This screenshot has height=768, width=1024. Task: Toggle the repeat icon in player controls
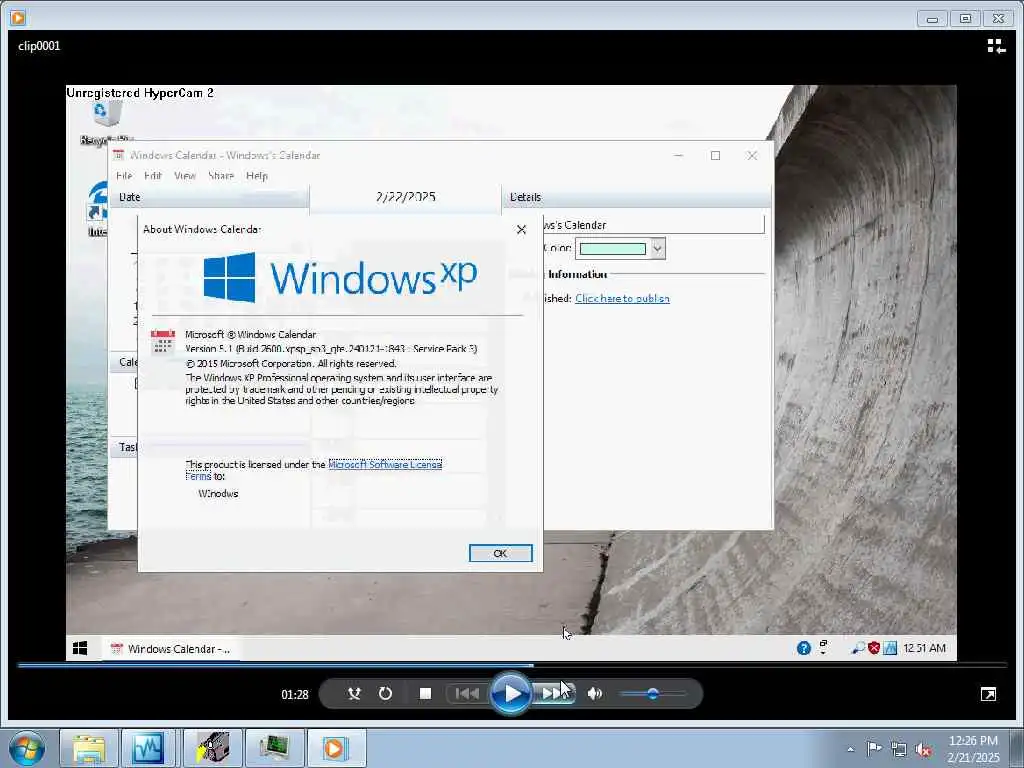point(385,694)
